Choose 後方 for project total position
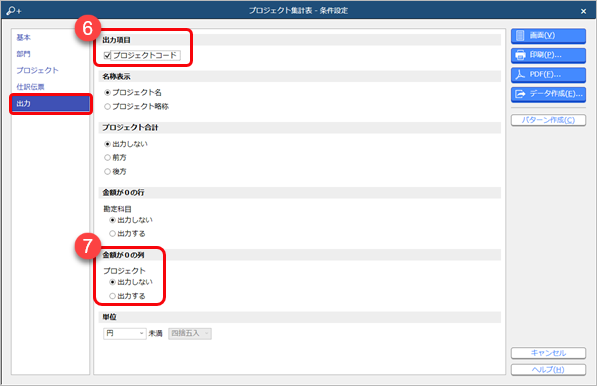This screenshot has height=386, width=597. (x=107, y=172)
